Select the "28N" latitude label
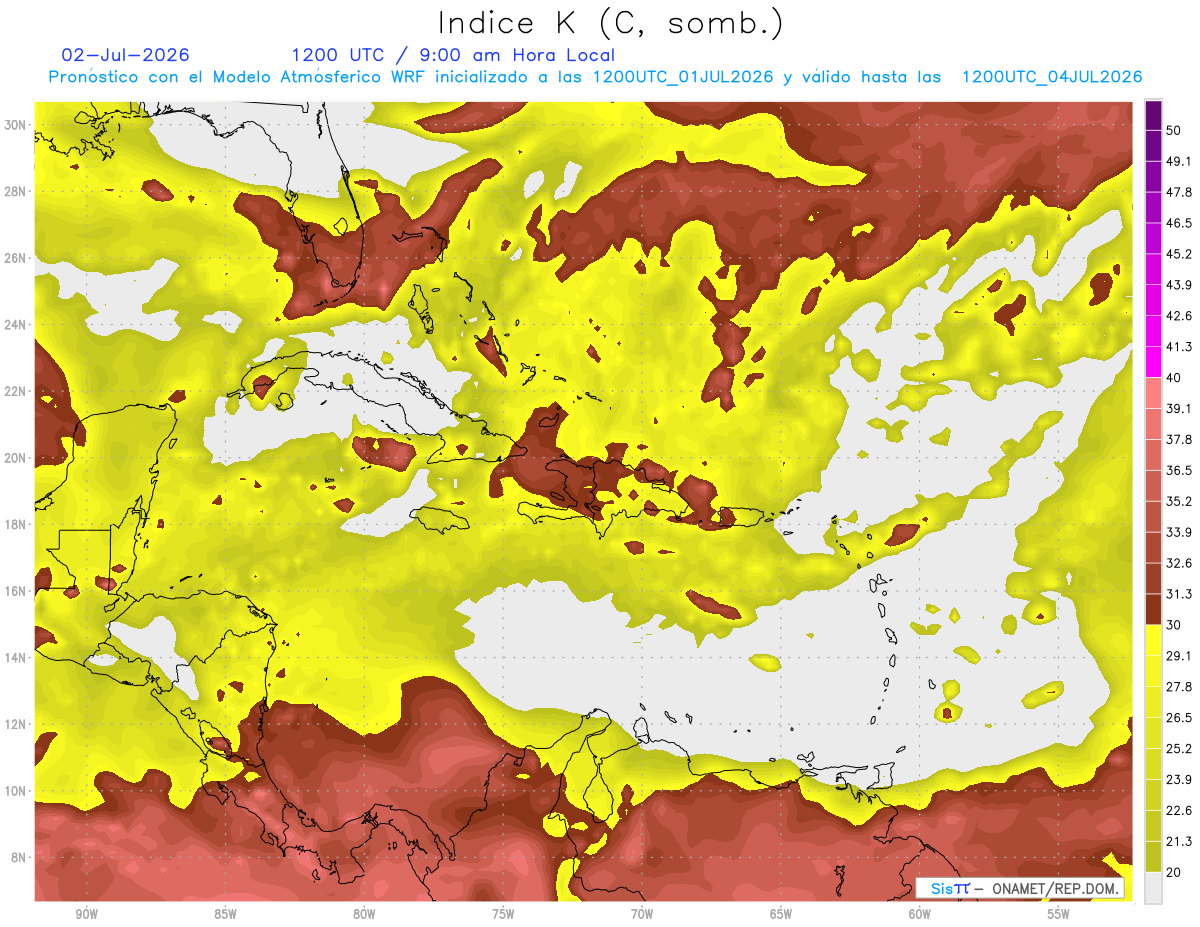This screenshot has width=1200, height=927. click(x=16, y=191)
